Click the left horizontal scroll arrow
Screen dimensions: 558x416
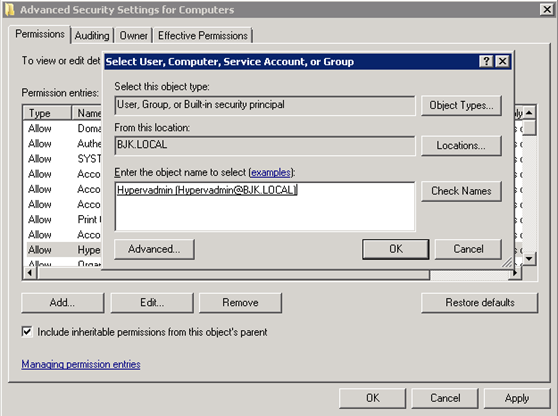pos(30,273)
